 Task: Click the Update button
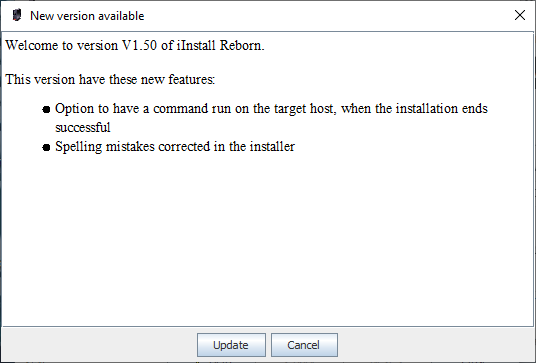point(231,345)
